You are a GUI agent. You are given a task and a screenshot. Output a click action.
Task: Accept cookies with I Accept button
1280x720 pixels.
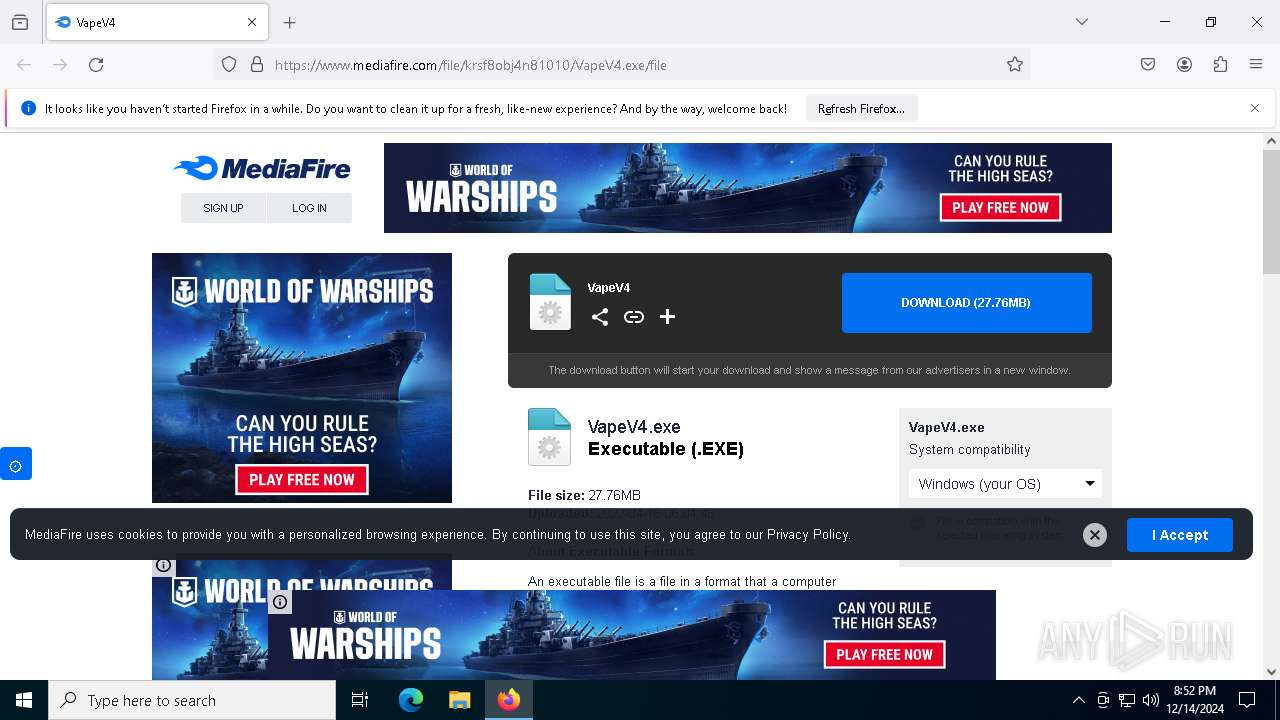[x=1180, y=535]
